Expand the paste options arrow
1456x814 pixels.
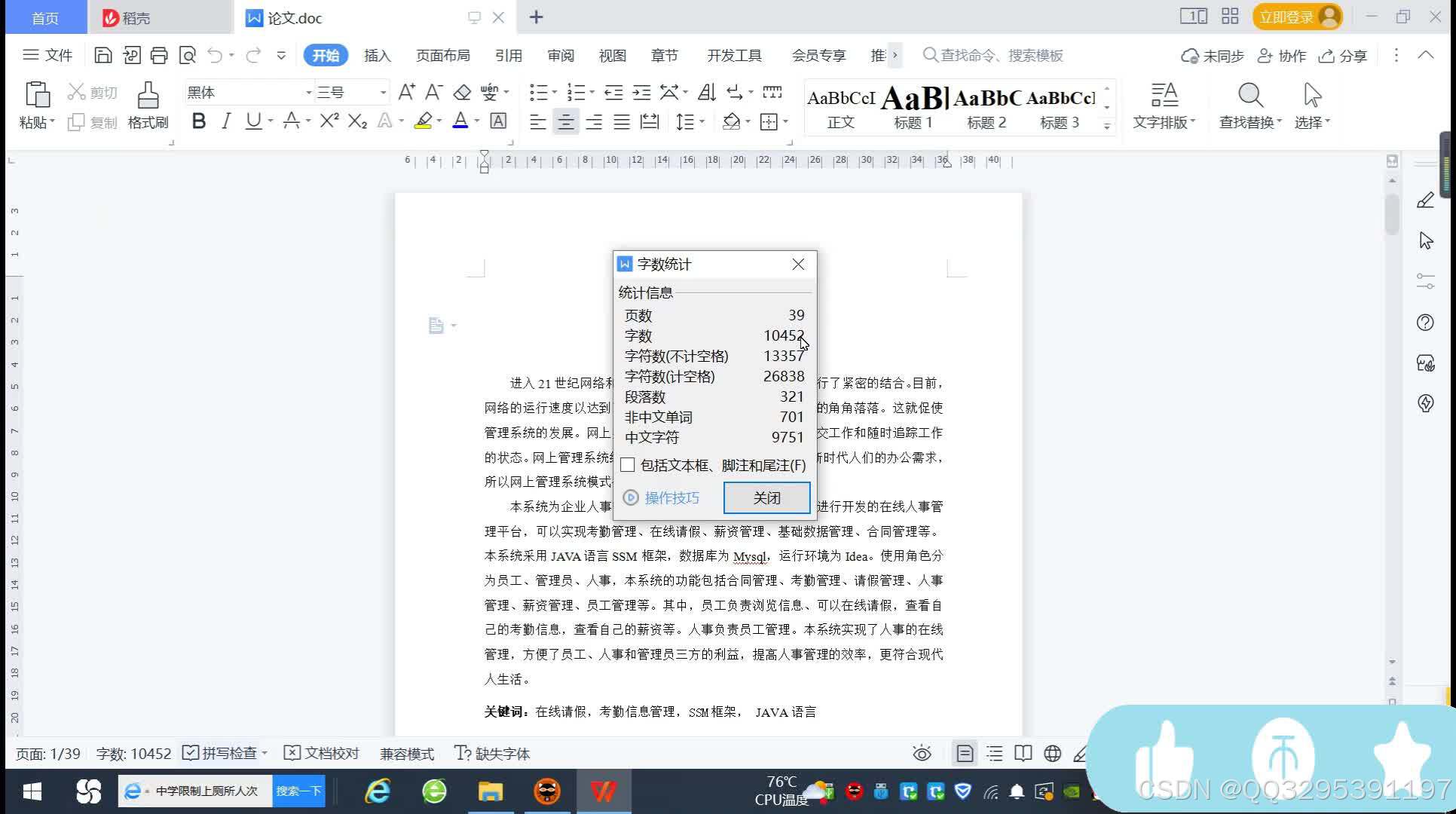53,121
